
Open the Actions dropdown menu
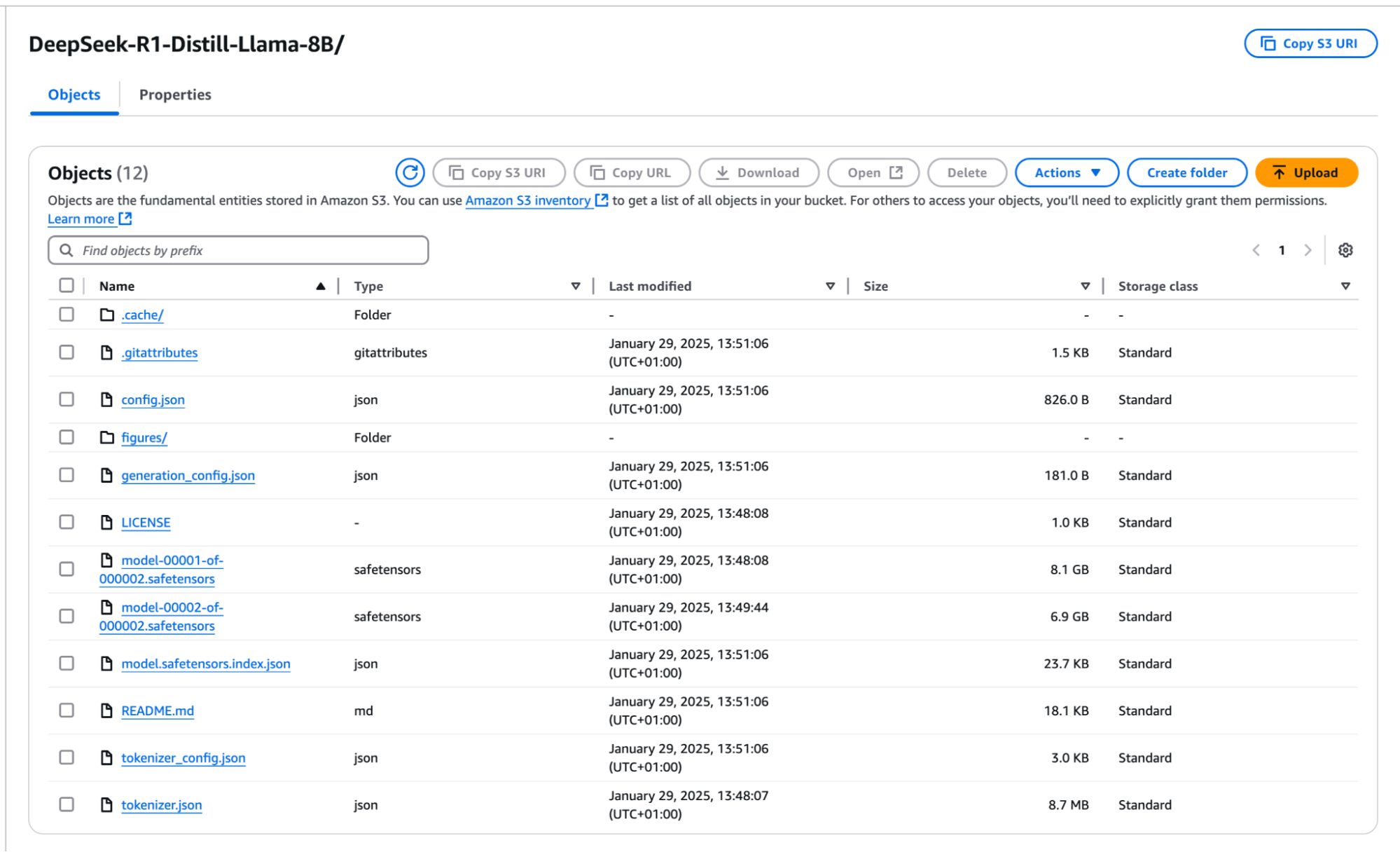(x=1067, y=172)
